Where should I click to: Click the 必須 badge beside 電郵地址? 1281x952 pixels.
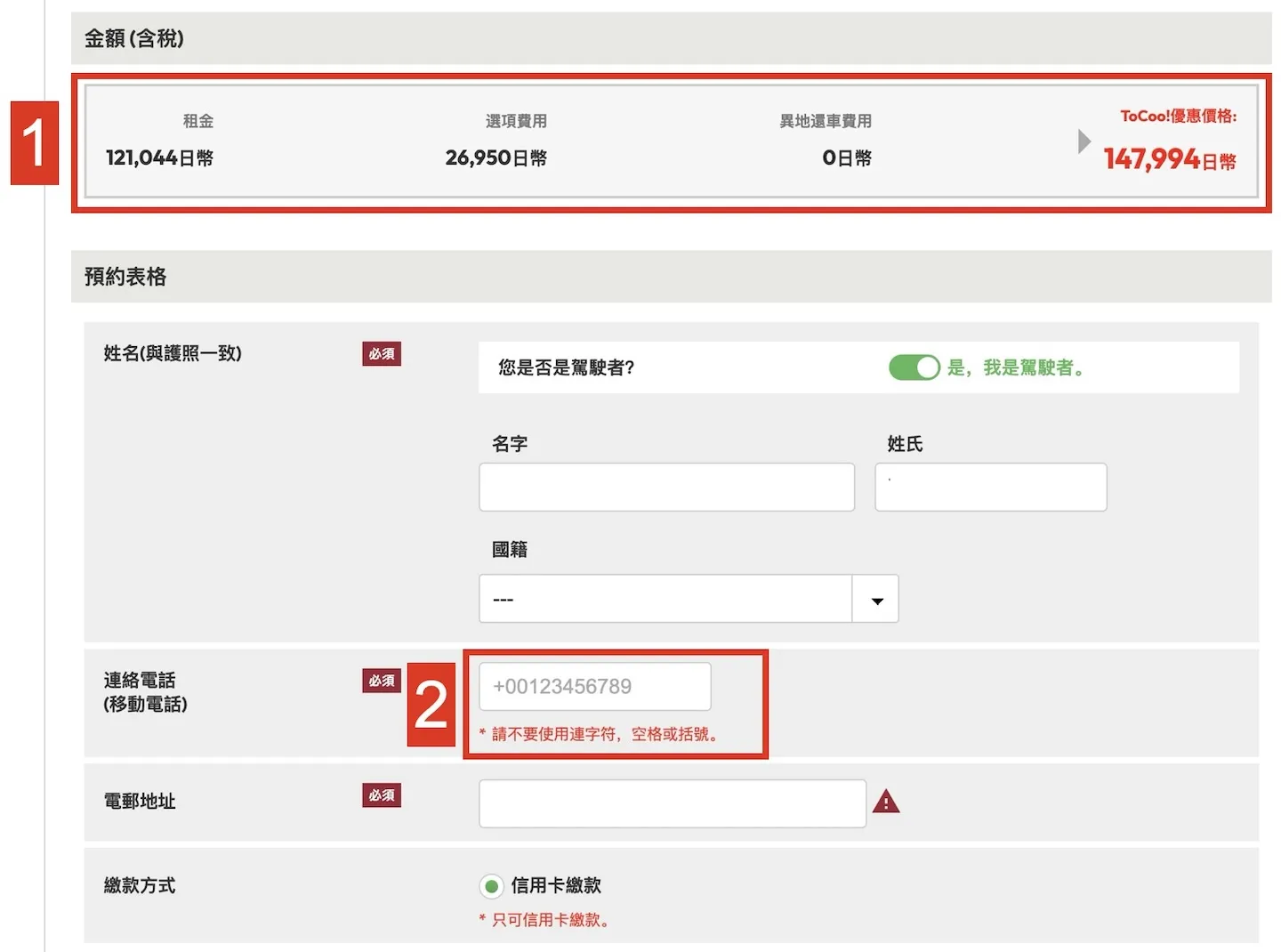tap(382, 795)
